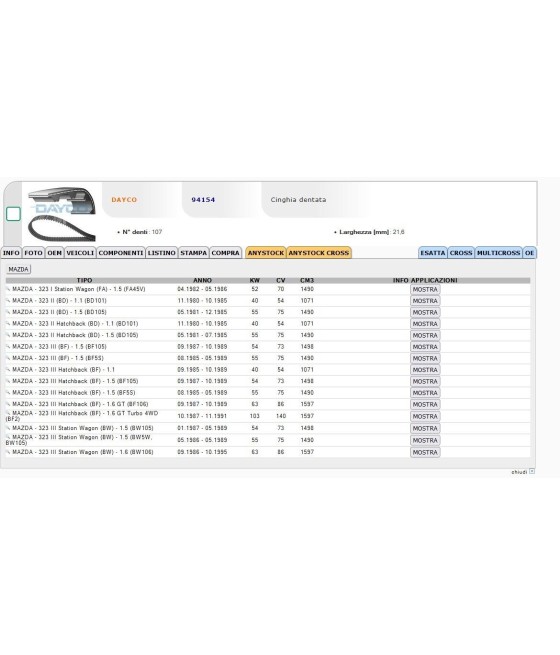Click MOSTRA for 1.6 GT Turbo 4WD row
Screen dimensions: 560x655
(425, 416)
